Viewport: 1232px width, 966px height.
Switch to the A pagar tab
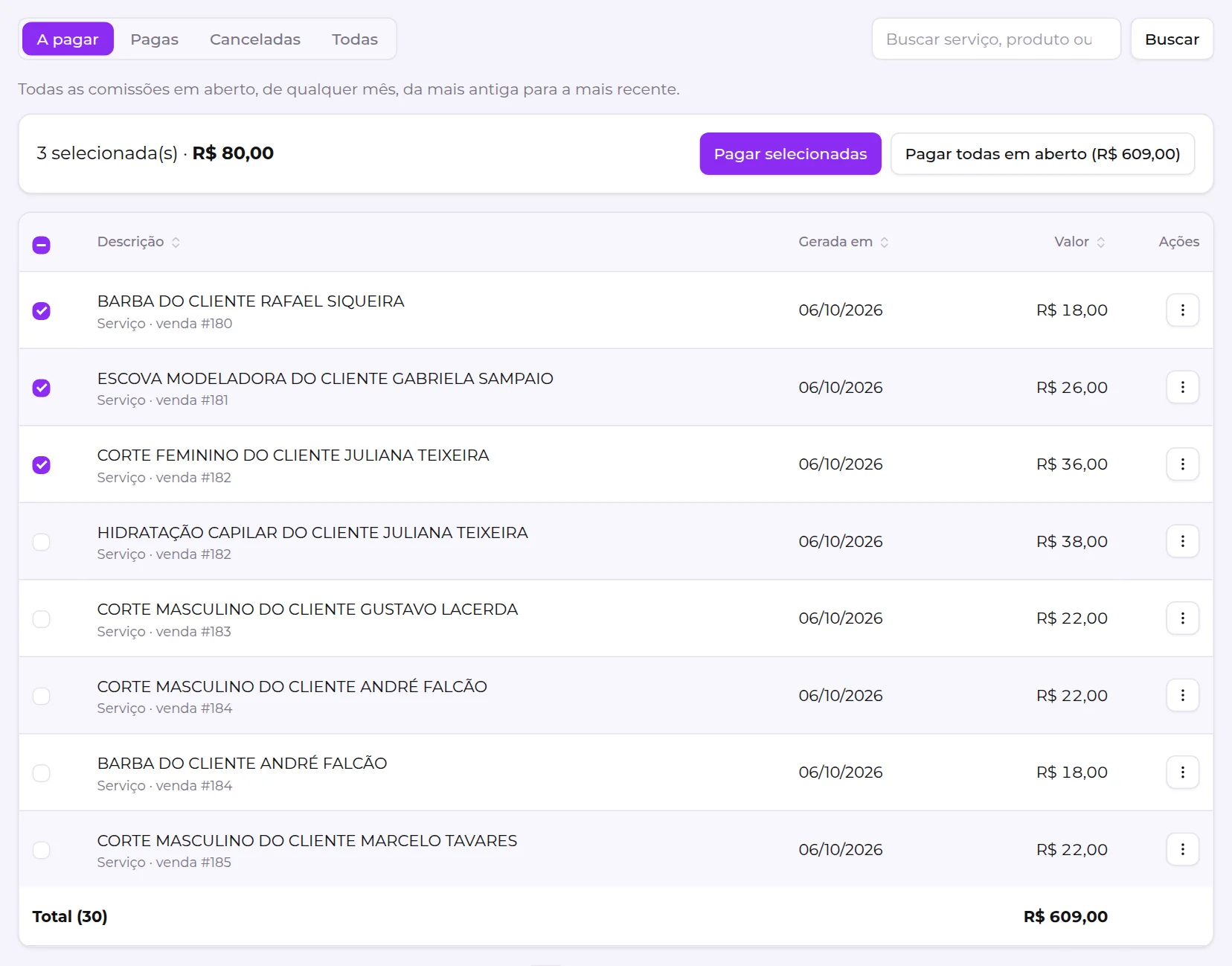(x=68, y=39)
